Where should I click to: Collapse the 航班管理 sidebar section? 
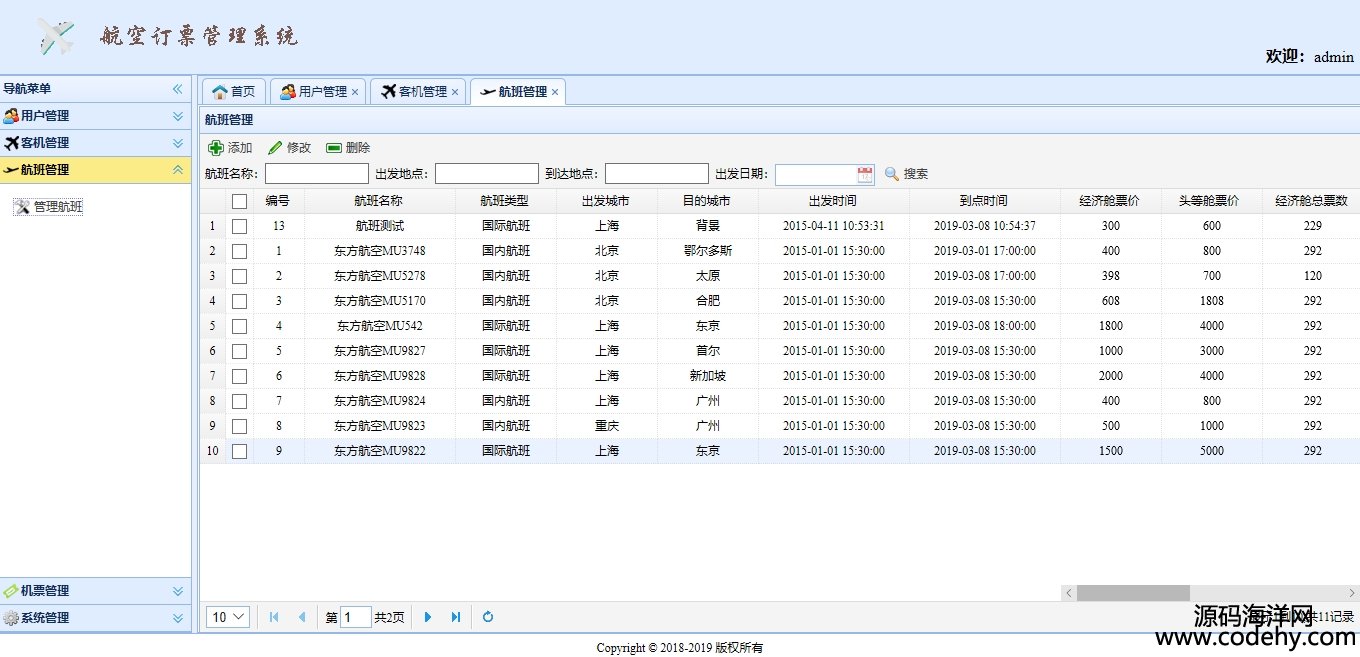coord(178,170)
